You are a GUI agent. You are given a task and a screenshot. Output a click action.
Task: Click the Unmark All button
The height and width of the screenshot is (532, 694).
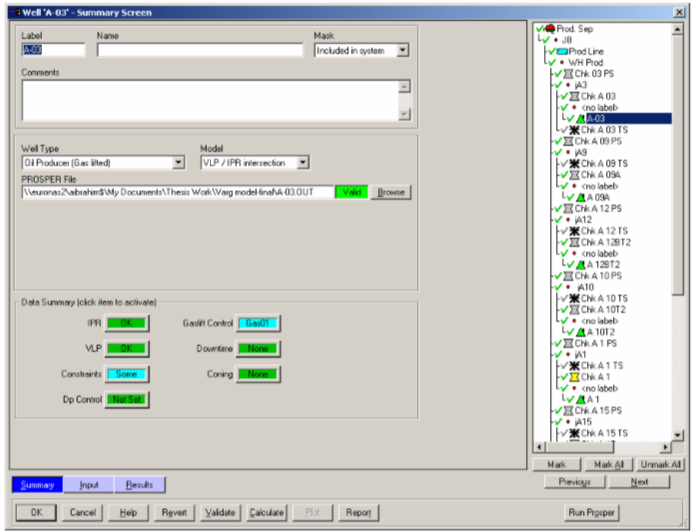pos(660,464)
